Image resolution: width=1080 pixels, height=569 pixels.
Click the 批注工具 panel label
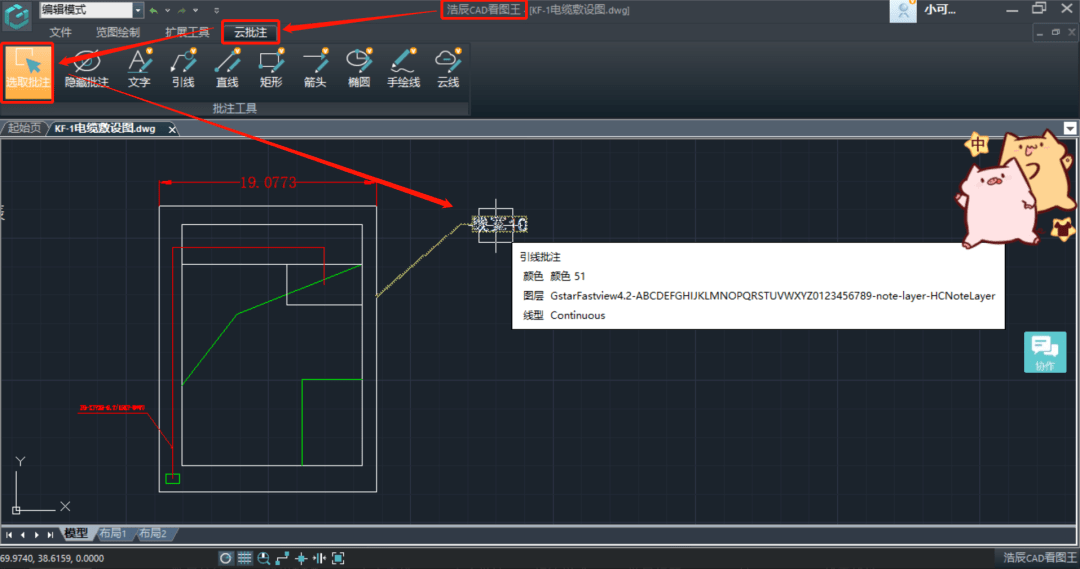[x=235, y=108]
